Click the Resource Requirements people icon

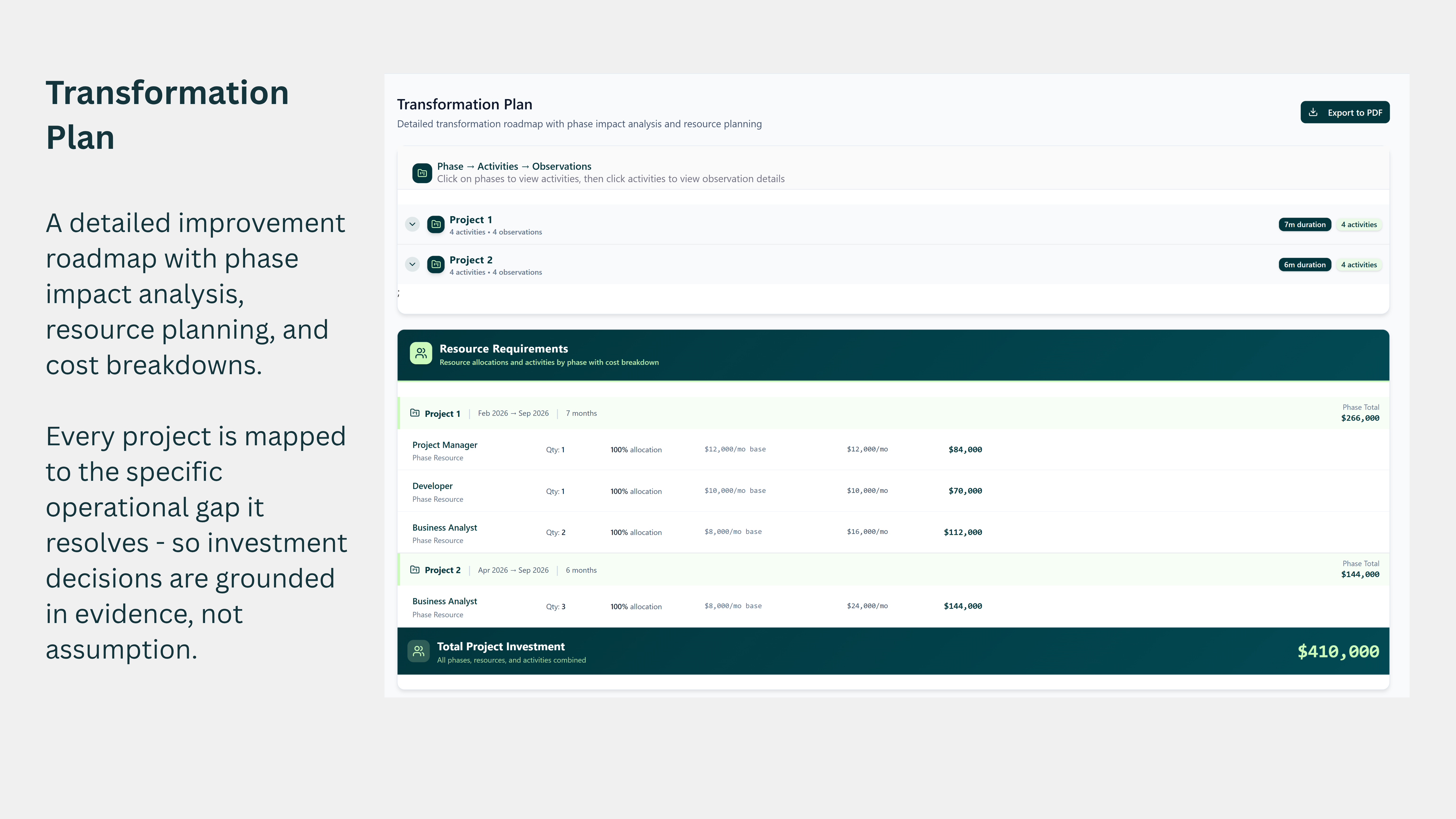click(x=421, y=353)
